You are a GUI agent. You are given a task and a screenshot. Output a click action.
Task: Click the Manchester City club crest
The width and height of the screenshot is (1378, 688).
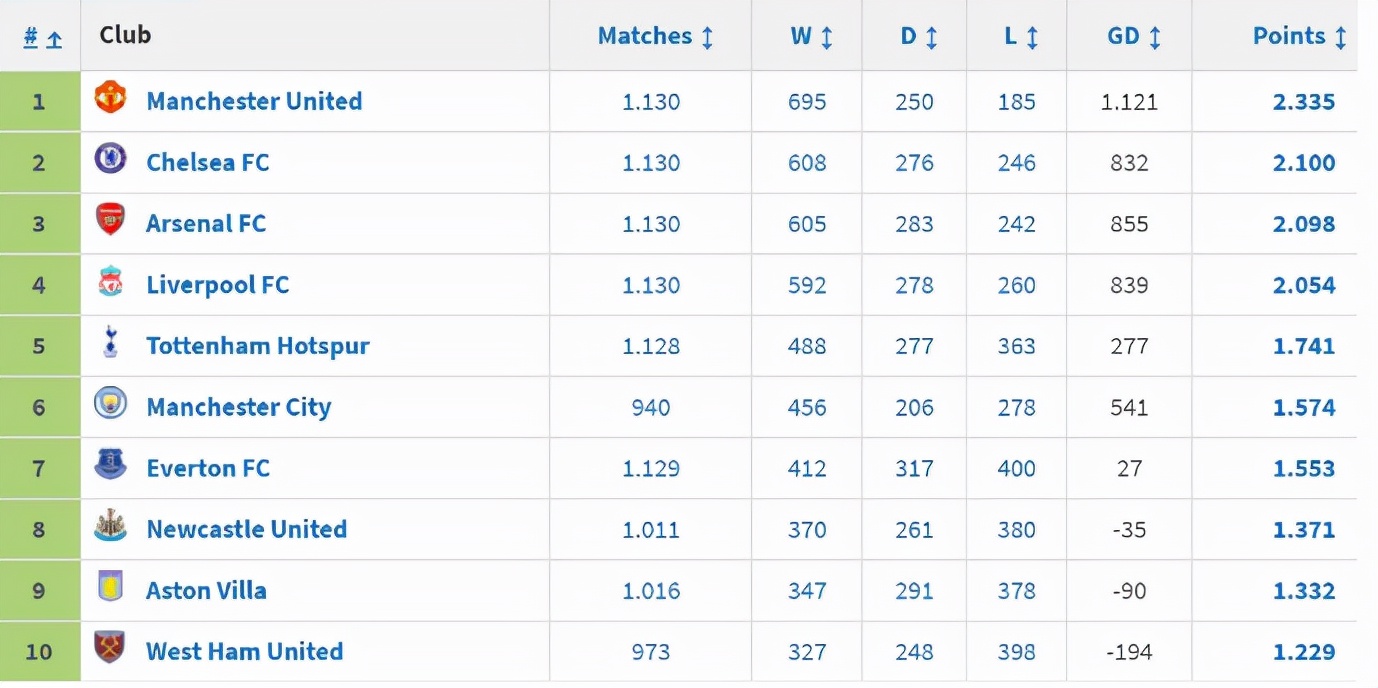pos(110,403)
